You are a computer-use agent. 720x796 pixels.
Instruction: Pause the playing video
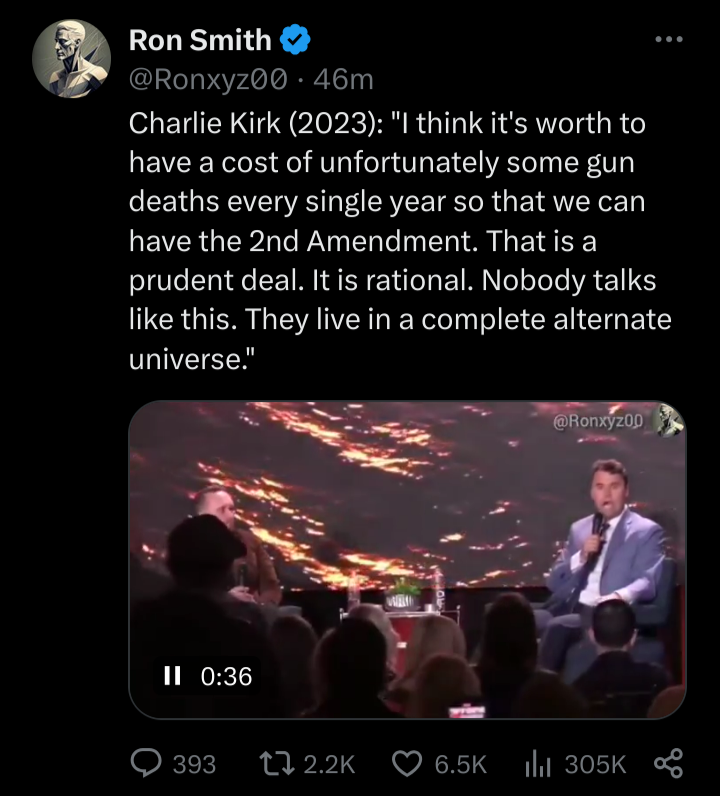point(172,676)
